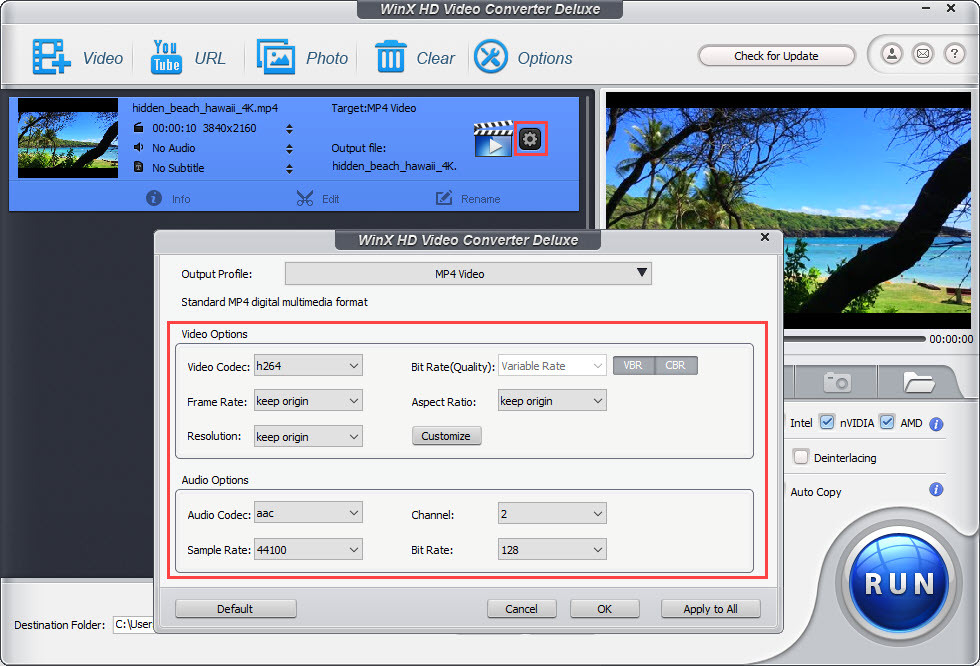Viewport: 980px width, 666px height.
Task: Open the Audio Codec aac dropdown
Action: 308,513
